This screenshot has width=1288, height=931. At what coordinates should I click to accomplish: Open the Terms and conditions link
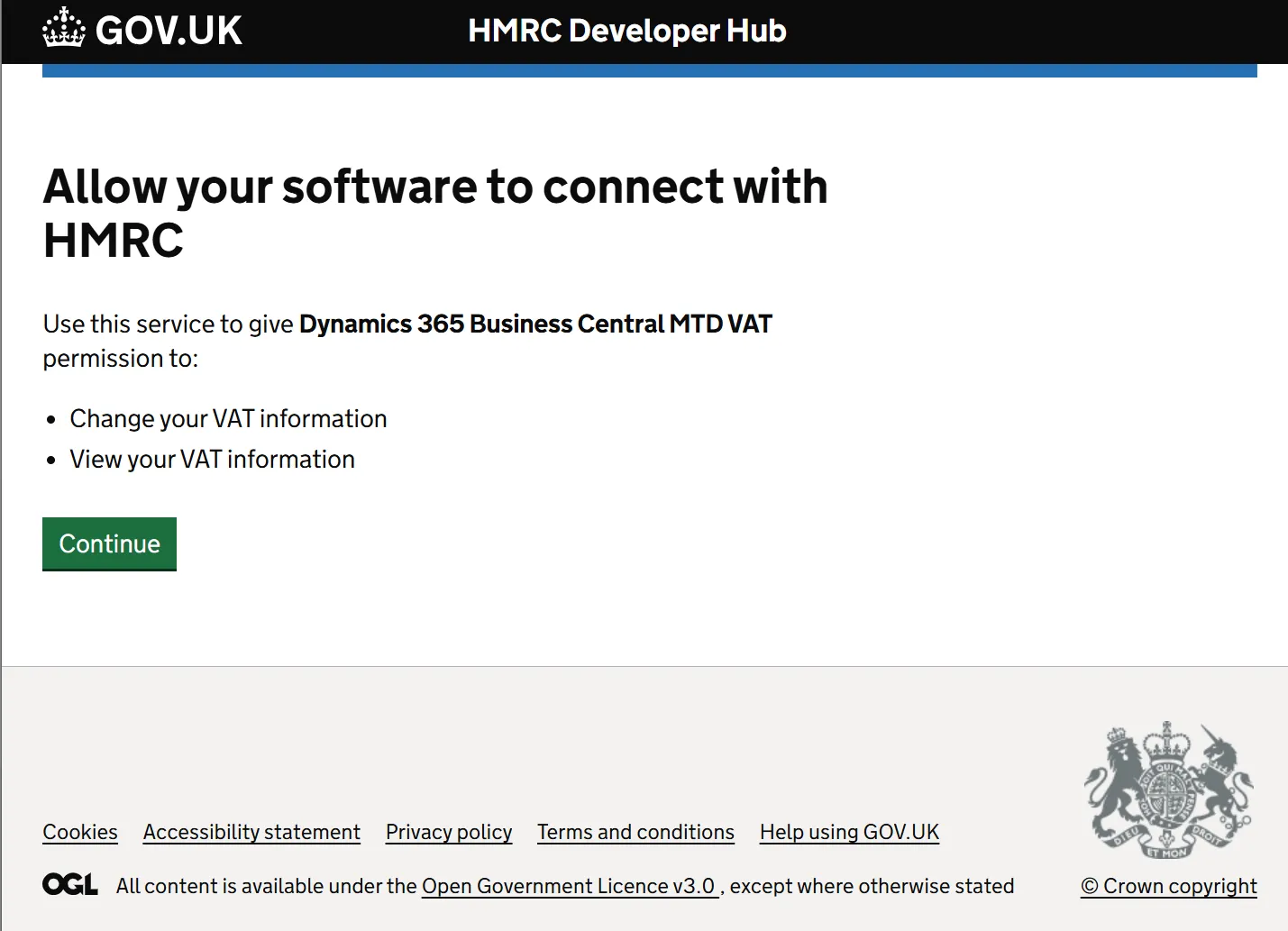point(635,832)
